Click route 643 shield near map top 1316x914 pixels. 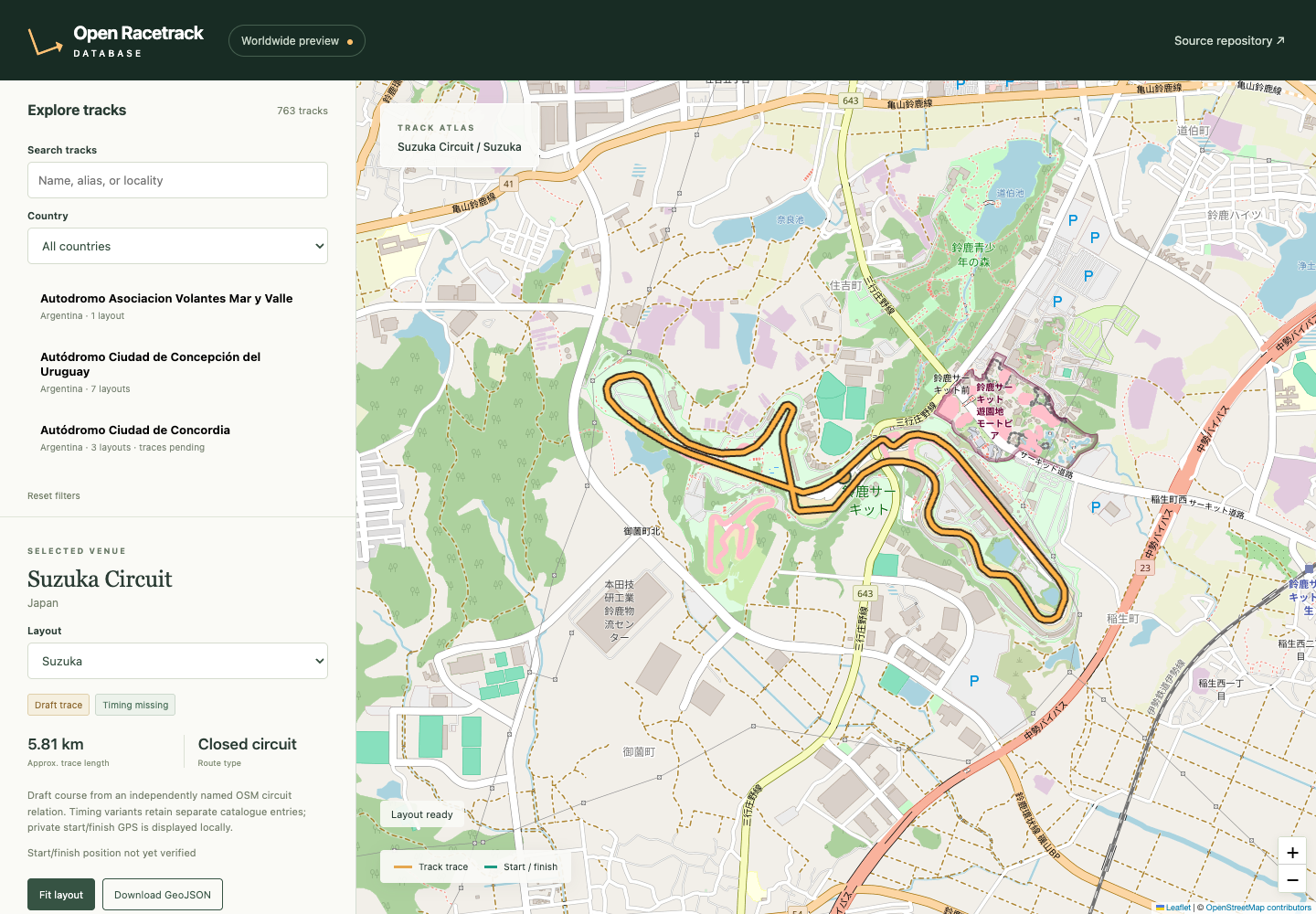851,101
